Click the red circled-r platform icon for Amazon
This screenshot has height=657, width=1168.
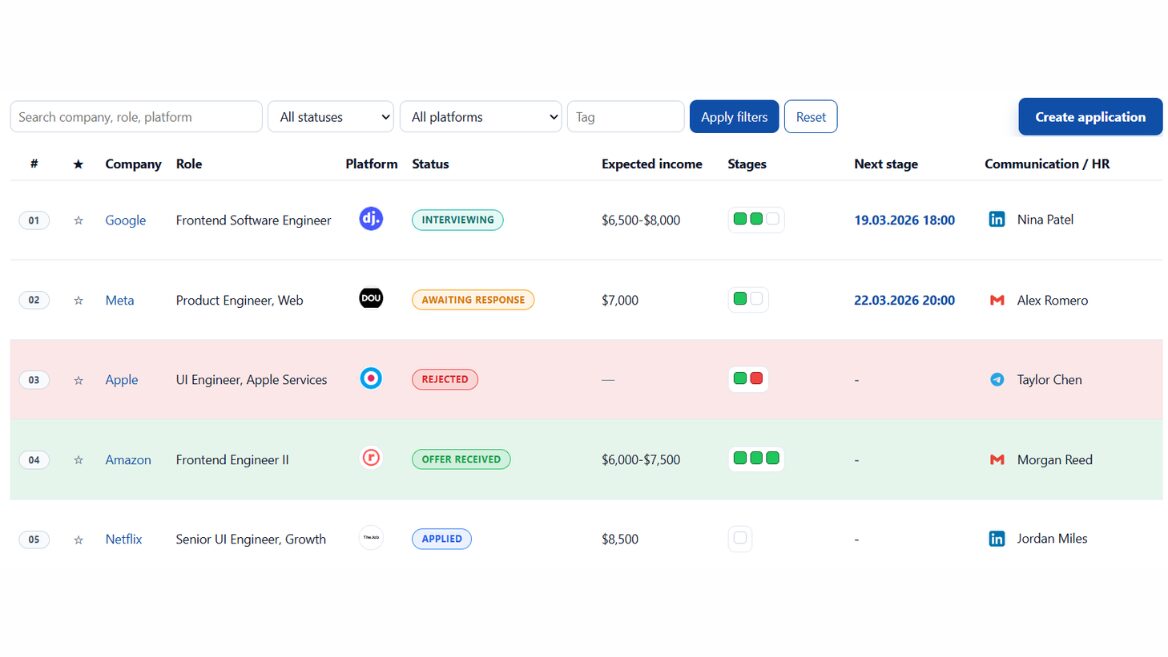[x=371, y=457]
